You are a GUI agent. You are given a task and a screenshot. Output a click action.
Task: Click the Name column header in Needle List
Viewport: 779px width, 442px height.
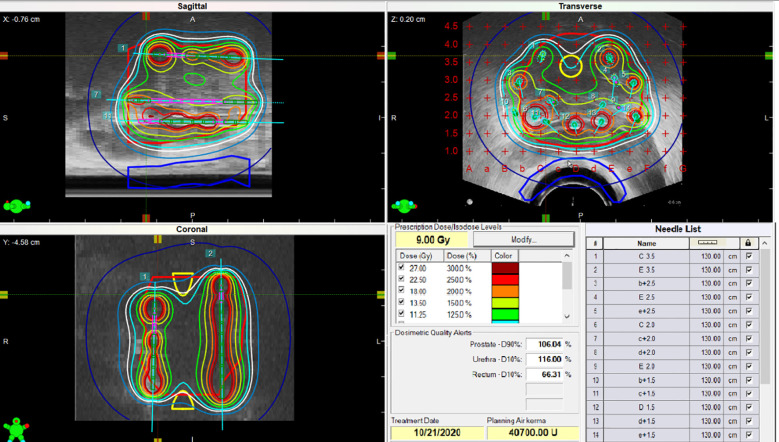point(646,243)
